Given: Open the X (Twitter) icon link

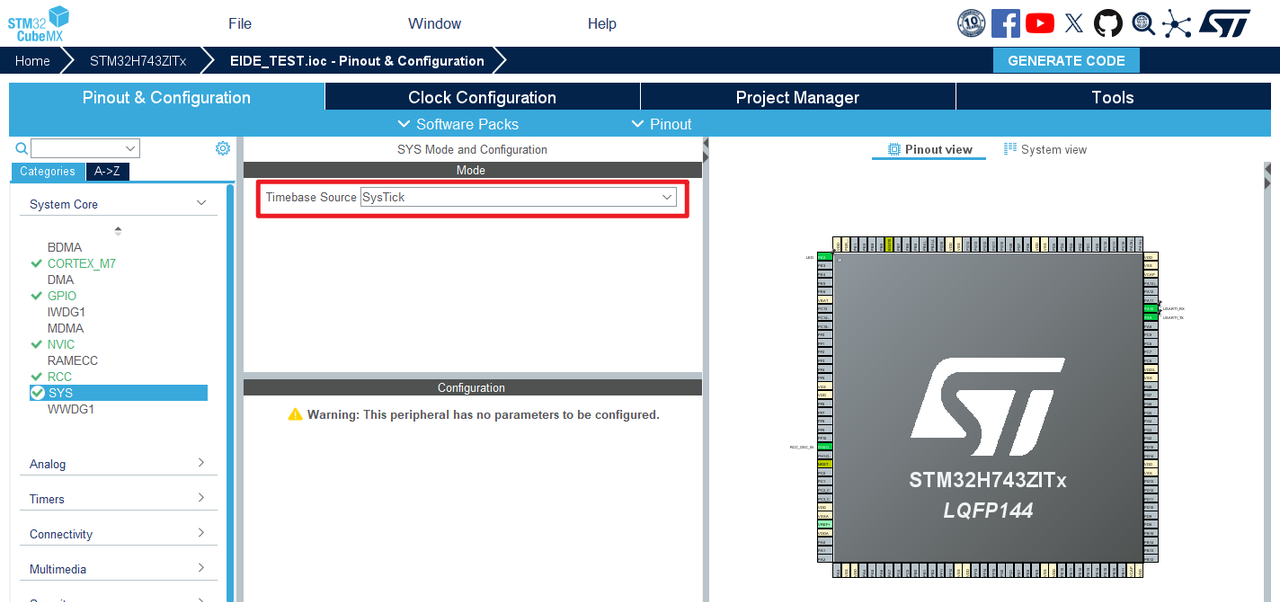Looking at the screenshot, I should (1074, 23).
